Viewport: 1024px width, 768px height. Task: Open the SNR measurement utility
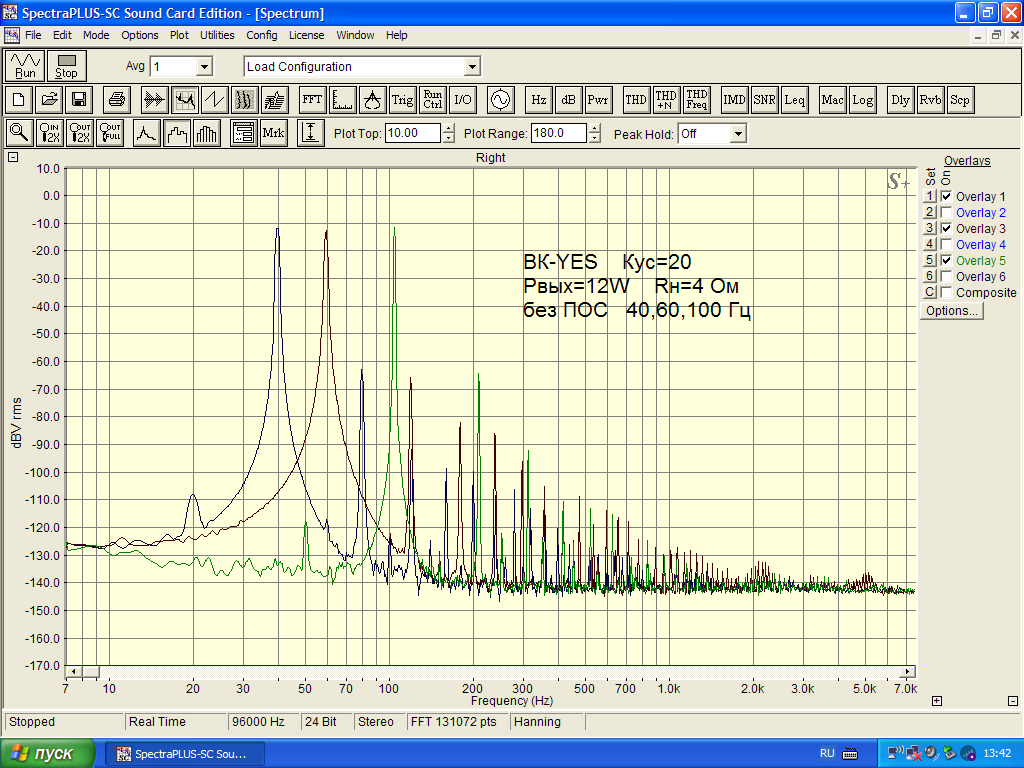pos(764,100)
